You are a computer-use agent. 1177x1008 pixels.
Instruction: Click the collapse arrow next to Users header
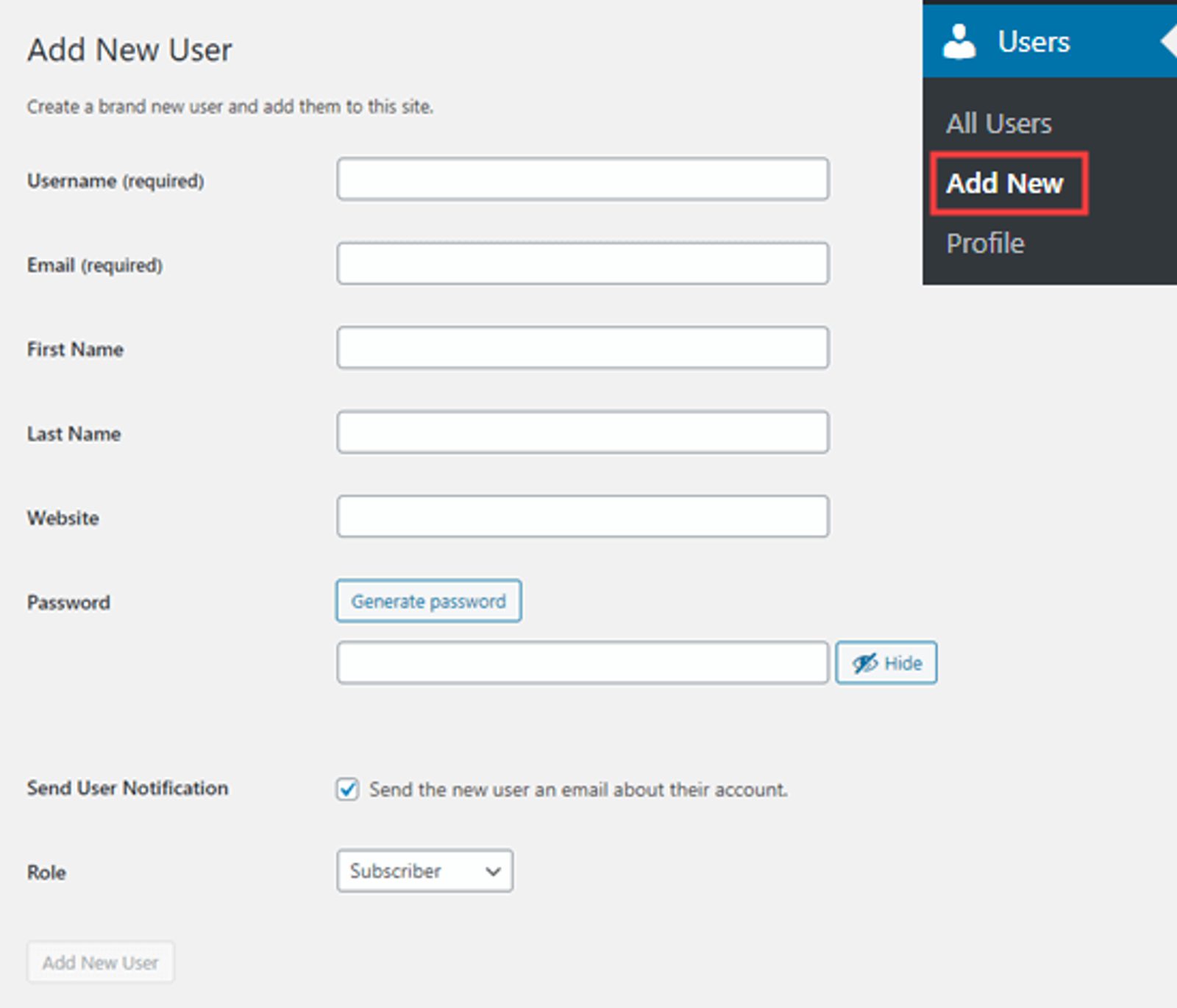[x=1170, y=42]
